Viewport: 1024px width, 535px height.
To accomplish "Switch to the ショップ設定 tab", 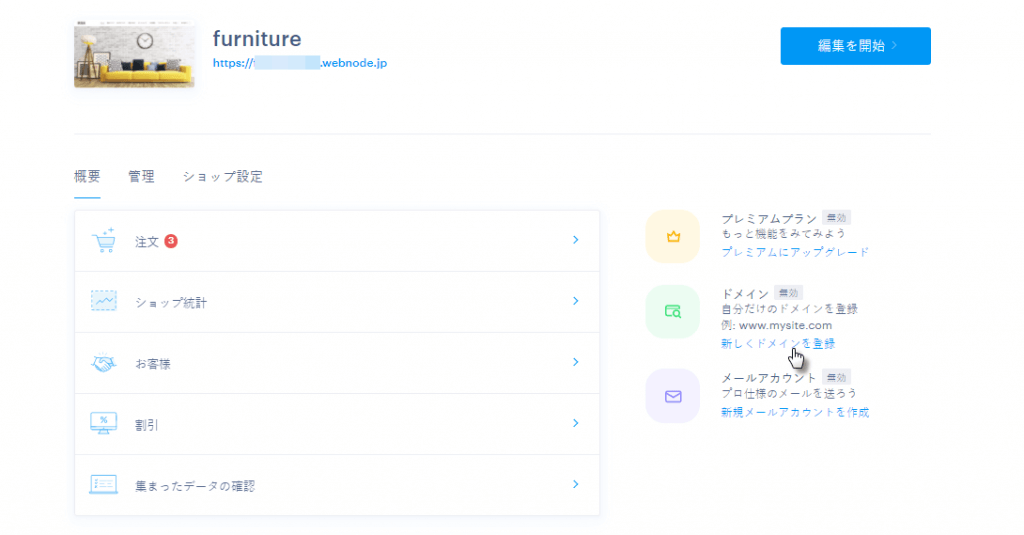I will (223, 176).
